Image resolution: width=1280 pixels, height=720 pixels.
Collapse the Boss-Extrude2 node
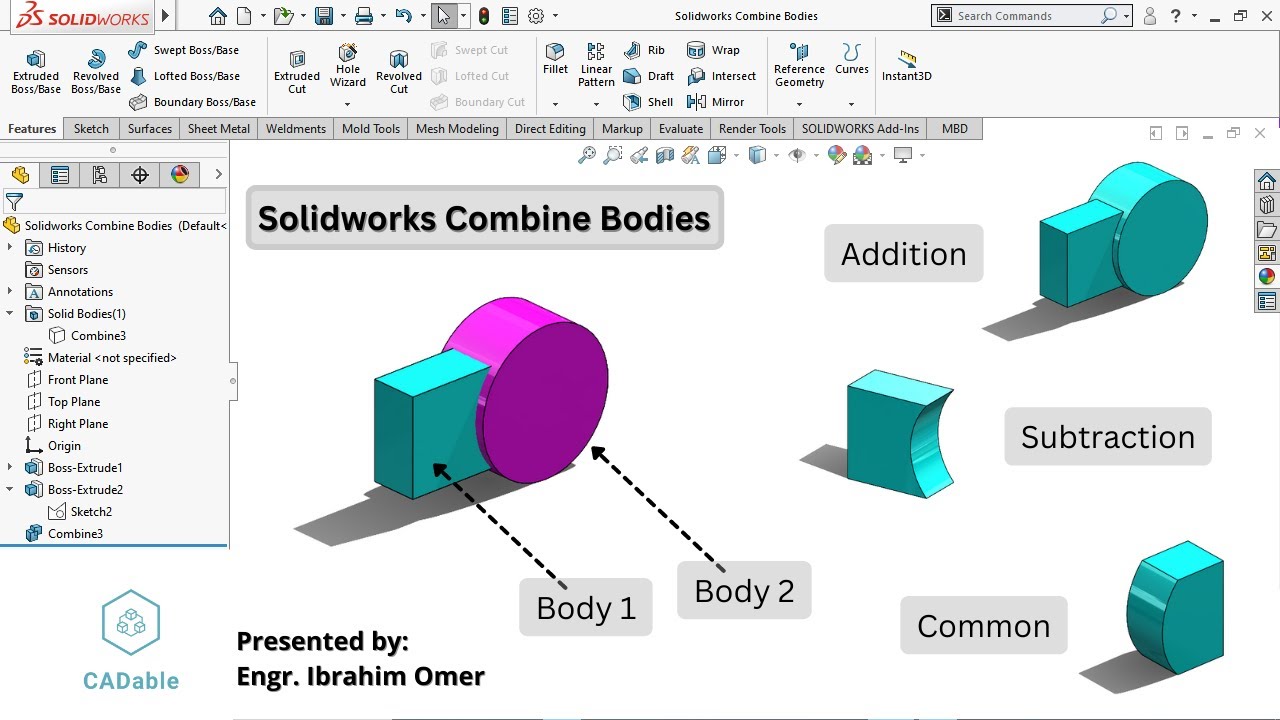pyautogui.click(x=10, y=489)
